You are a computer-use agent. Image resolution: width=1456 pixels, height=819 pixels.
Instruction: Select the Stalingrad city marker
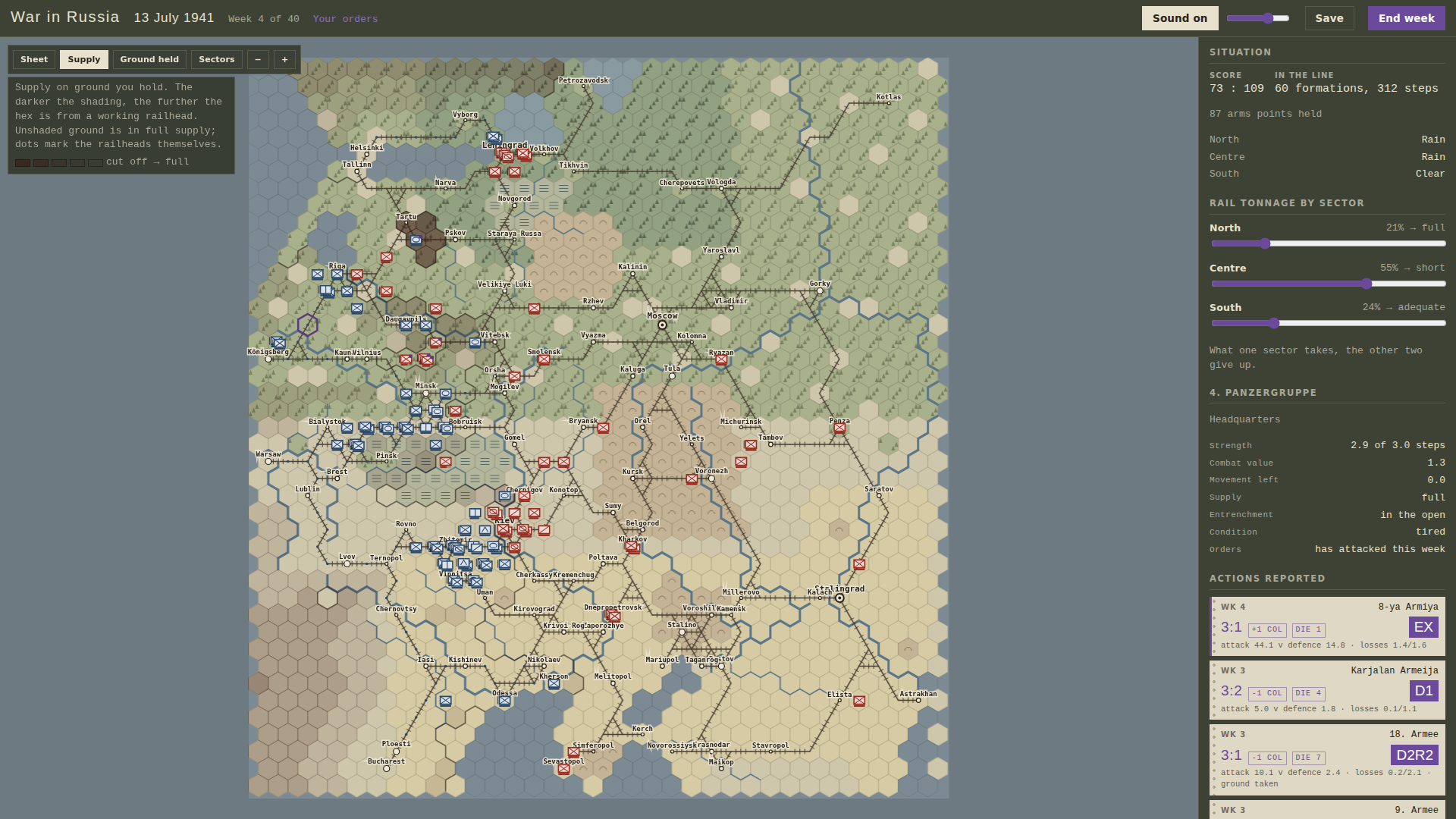[x=839, y=598]
